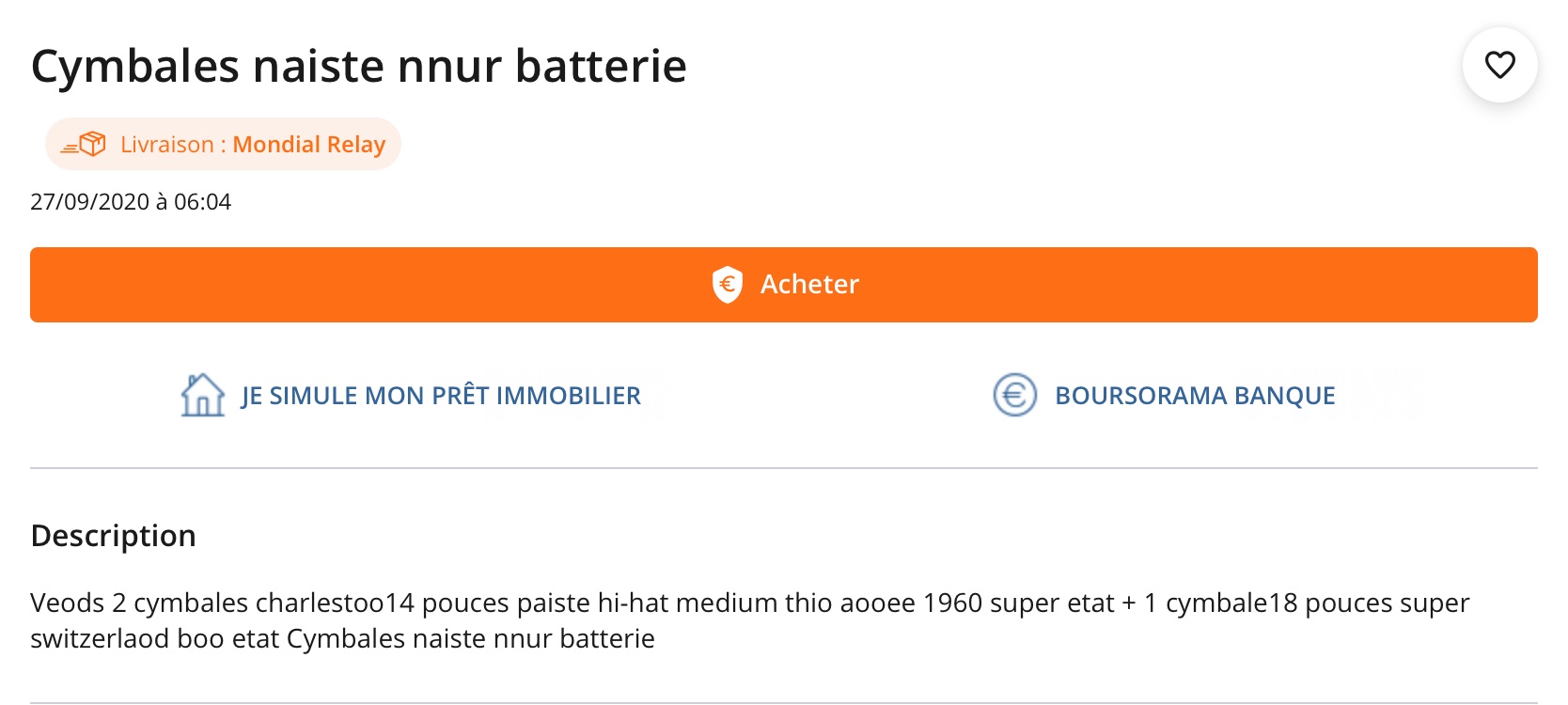Click the euro circle icon beside Boursorama
The image size is (1568, 705).
click(x=1014, y=395)
